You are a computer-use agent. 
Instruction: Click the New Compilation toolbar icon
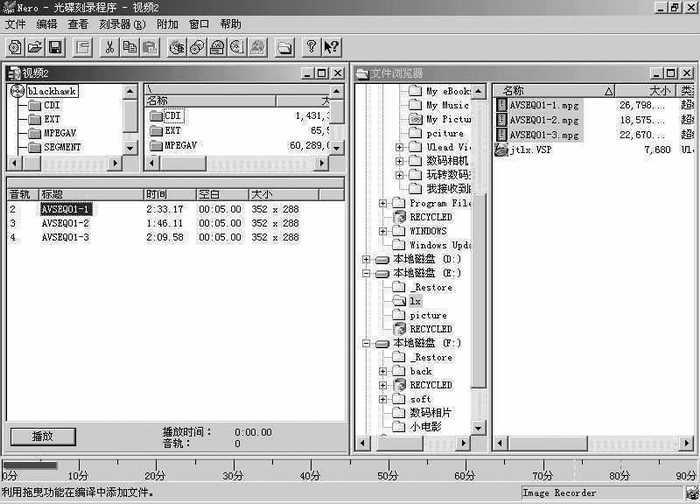[x=15, y=46]
